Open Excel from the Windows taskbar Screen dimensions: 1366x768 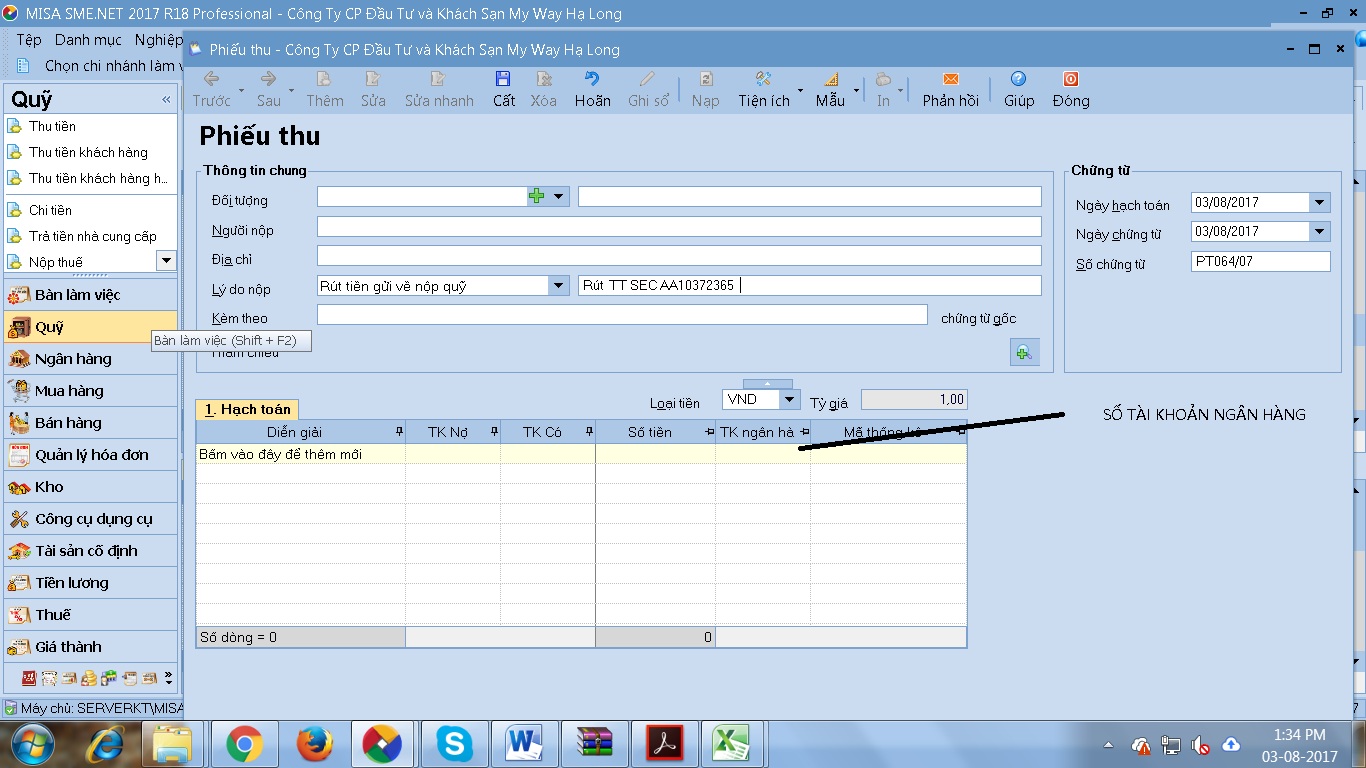click(732, 744)
